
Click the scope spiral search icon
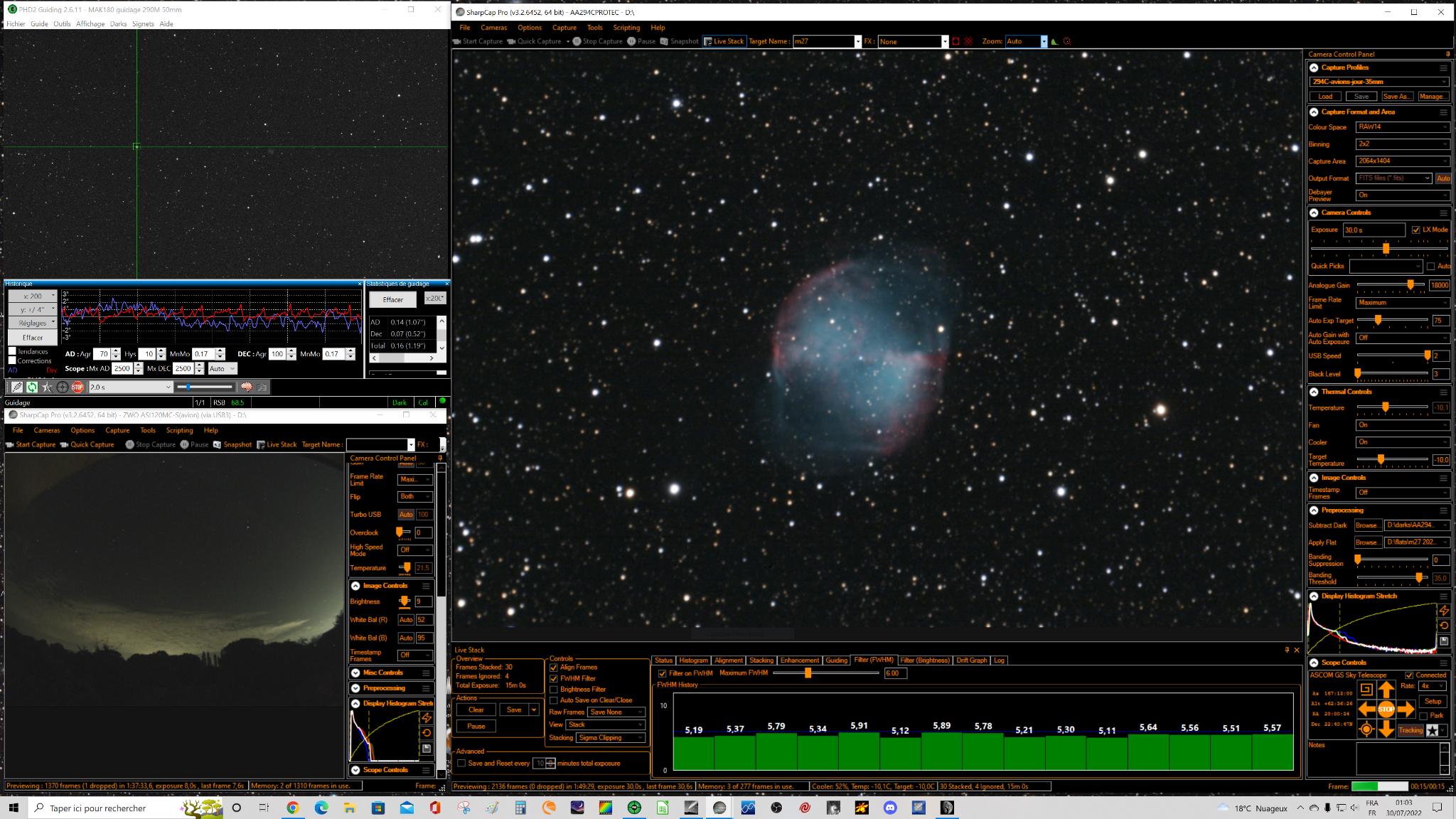click(1366, 689)
